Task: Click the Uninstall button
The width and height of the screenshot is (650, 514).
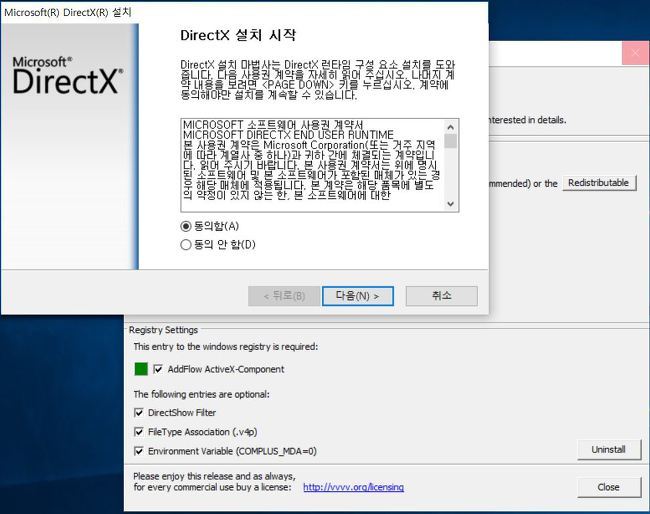Action: (609, 450)
